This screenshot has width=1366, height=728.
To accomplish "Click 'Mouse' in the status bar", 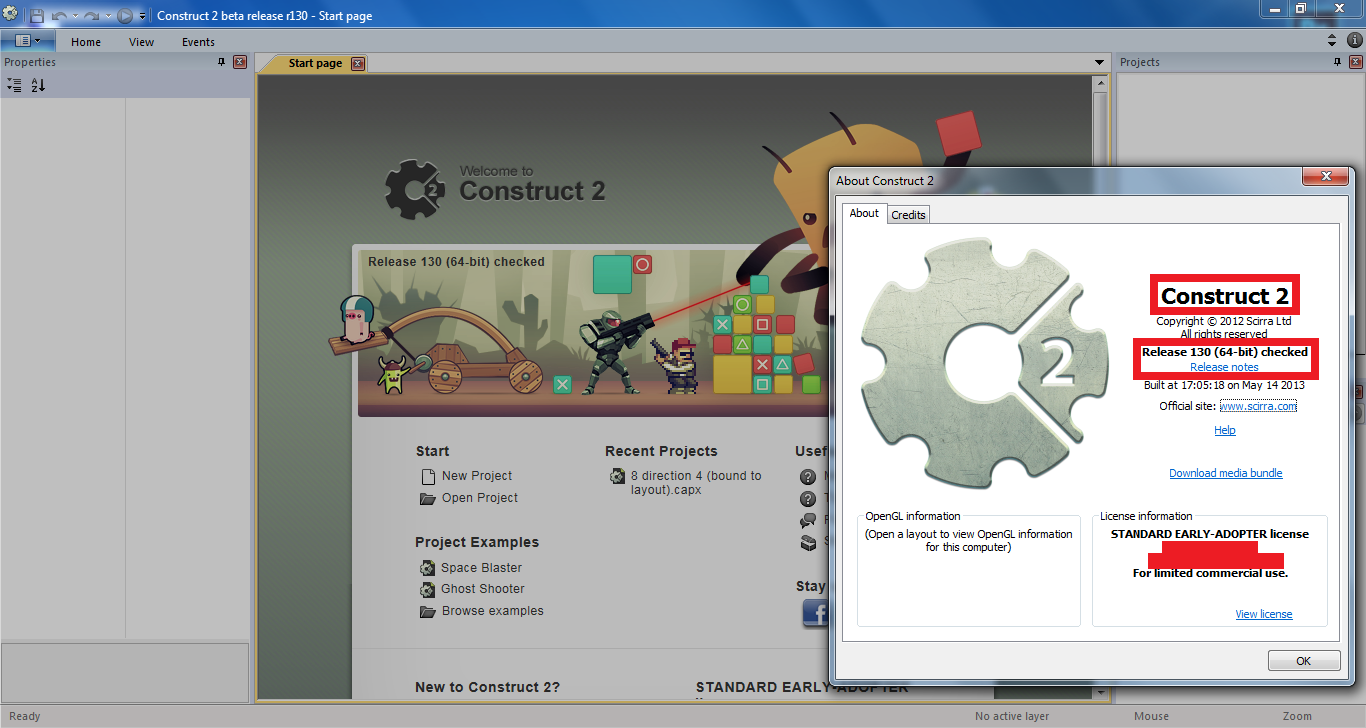I will click(x=1151, y=716).
